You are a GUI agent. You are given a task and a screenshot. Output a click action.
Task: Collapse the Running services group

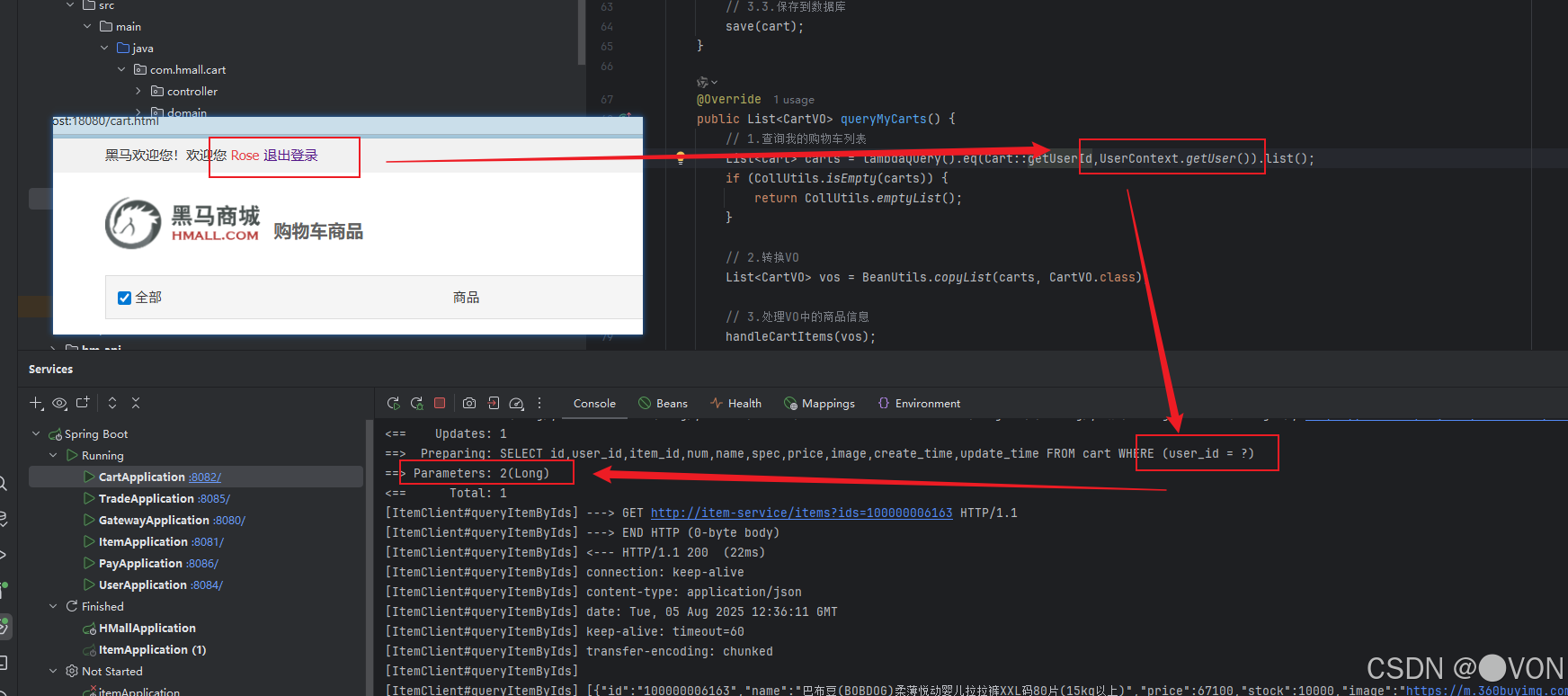click(53, 455)
